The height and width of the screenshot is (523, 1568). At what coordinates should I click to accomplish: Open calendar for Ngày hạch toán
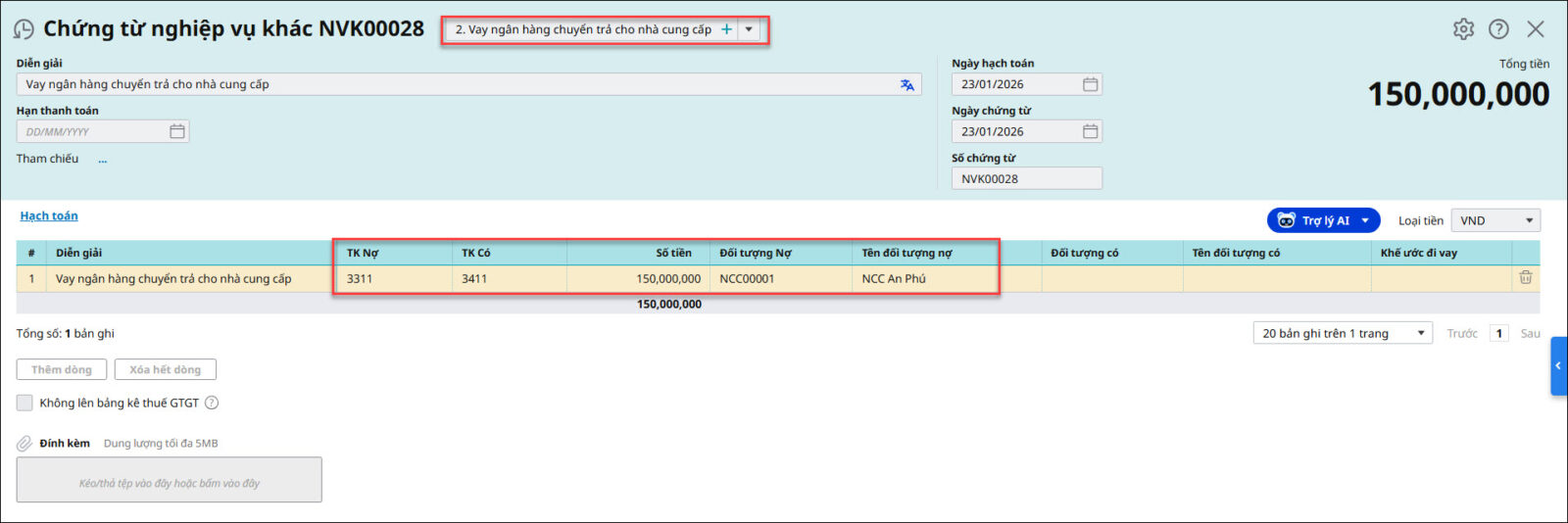pos(1090,84)
